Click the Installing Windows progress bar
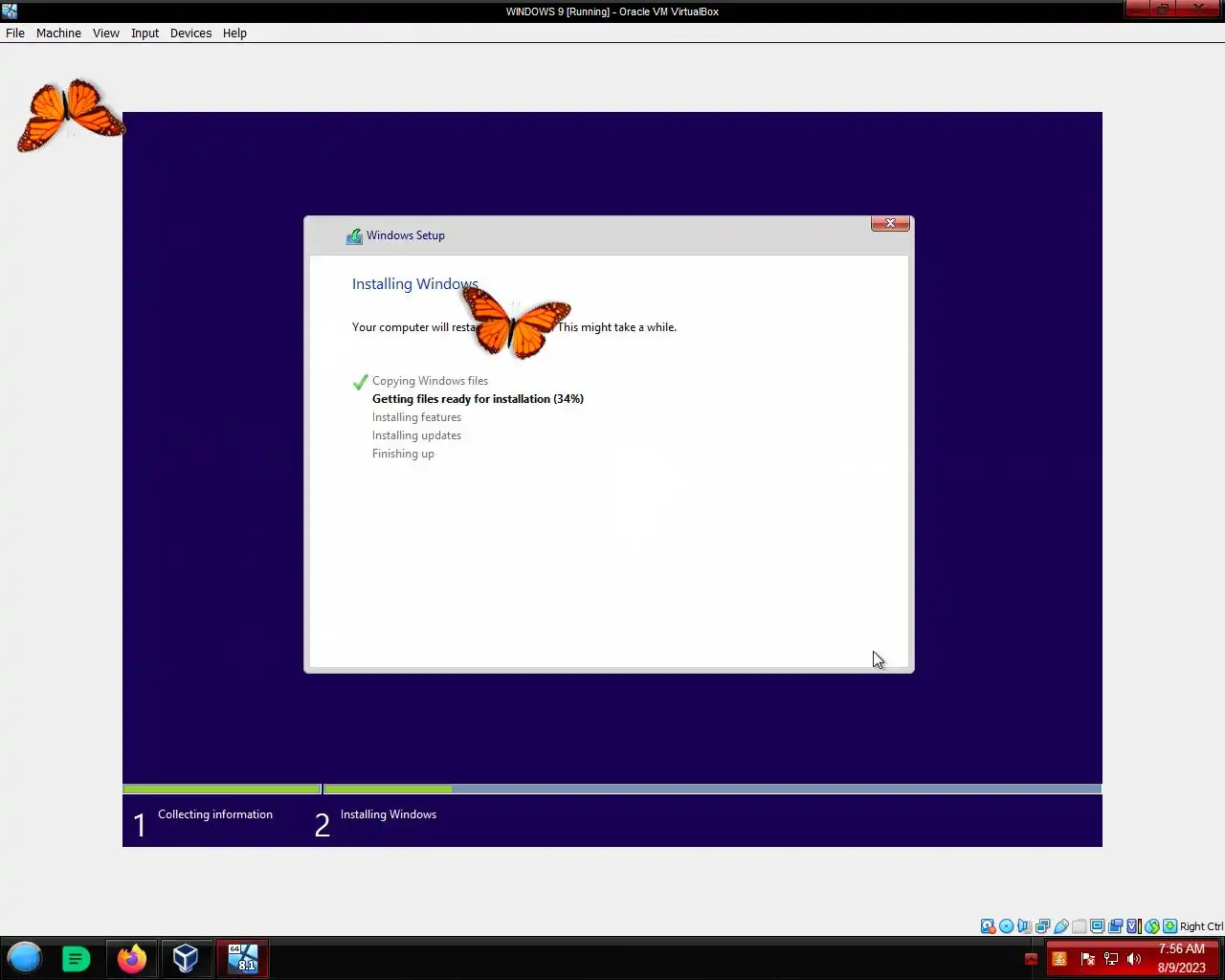The width and height of the screenshot is (1225, 980). 713,790
